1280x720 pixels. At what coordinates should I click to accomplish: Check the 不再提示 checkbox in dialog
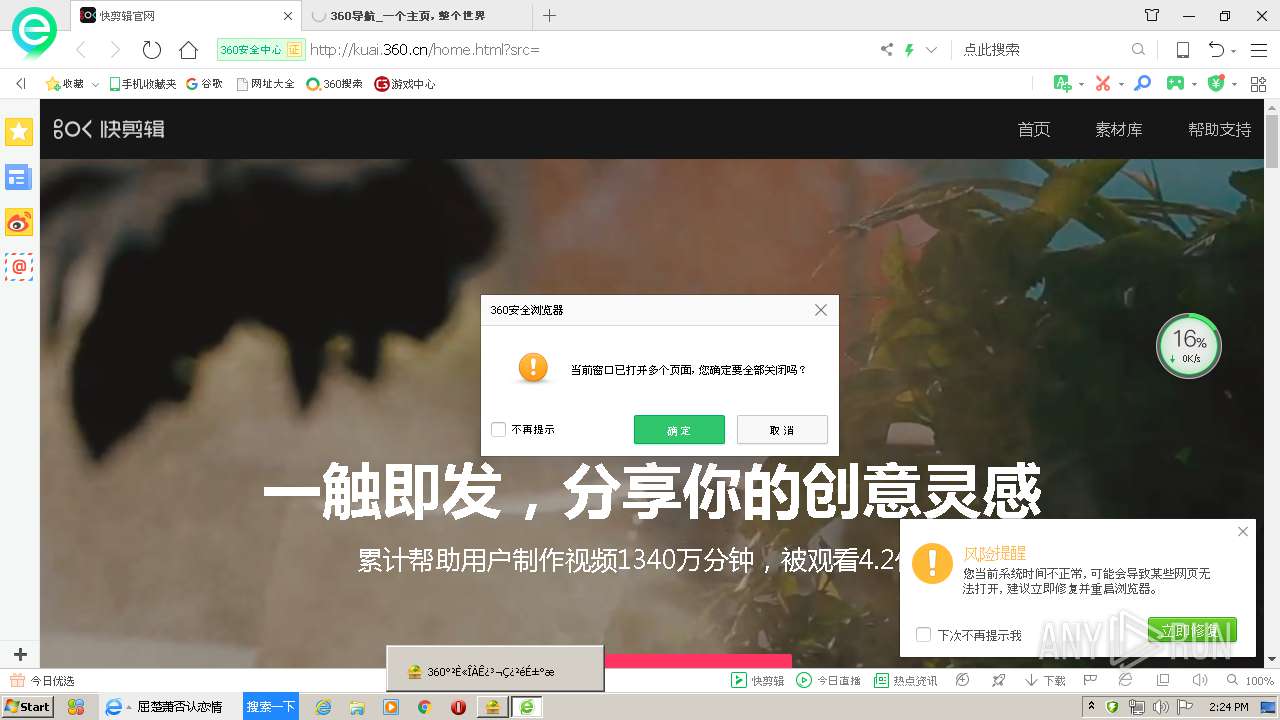pos(499,430)
